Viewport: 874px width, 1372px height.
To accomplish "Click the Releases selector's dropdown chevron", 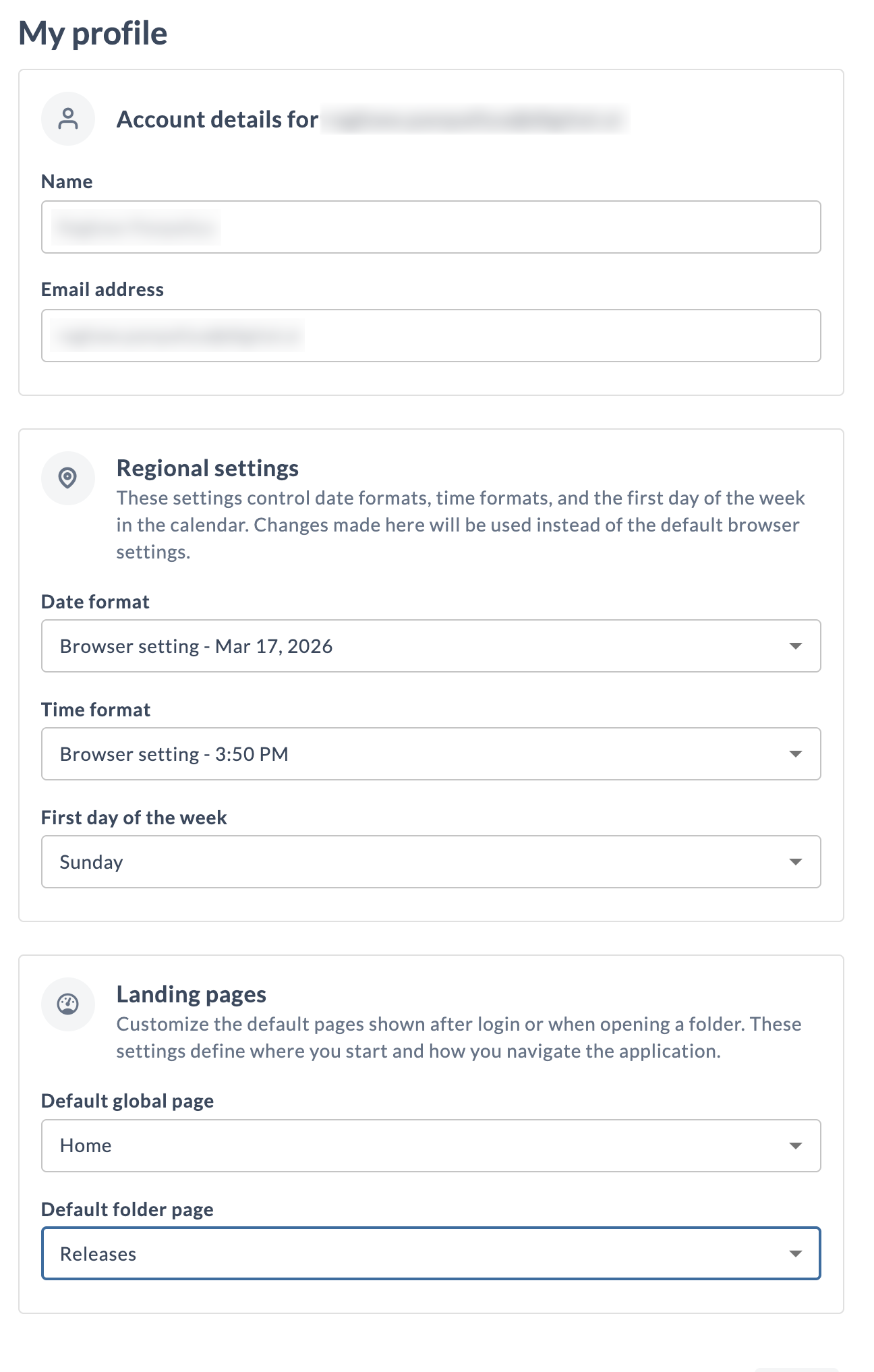I will click(x=797, y=1254).
